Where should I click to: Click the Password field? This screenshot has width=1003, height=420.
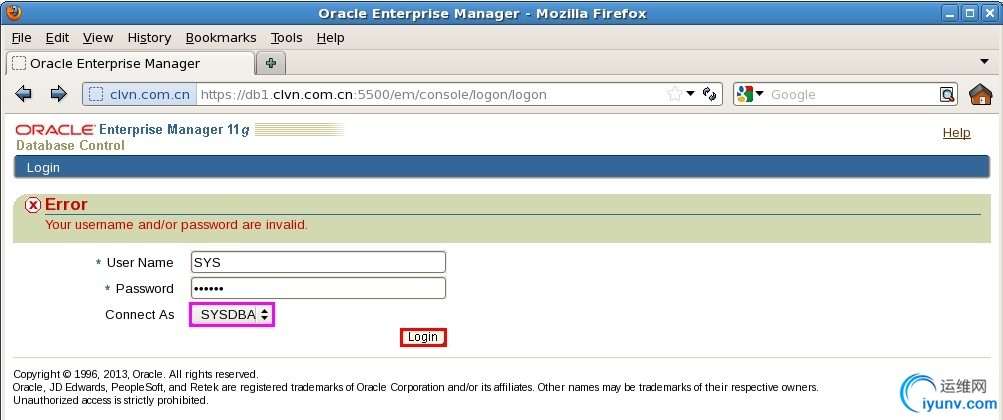[318, 288]
